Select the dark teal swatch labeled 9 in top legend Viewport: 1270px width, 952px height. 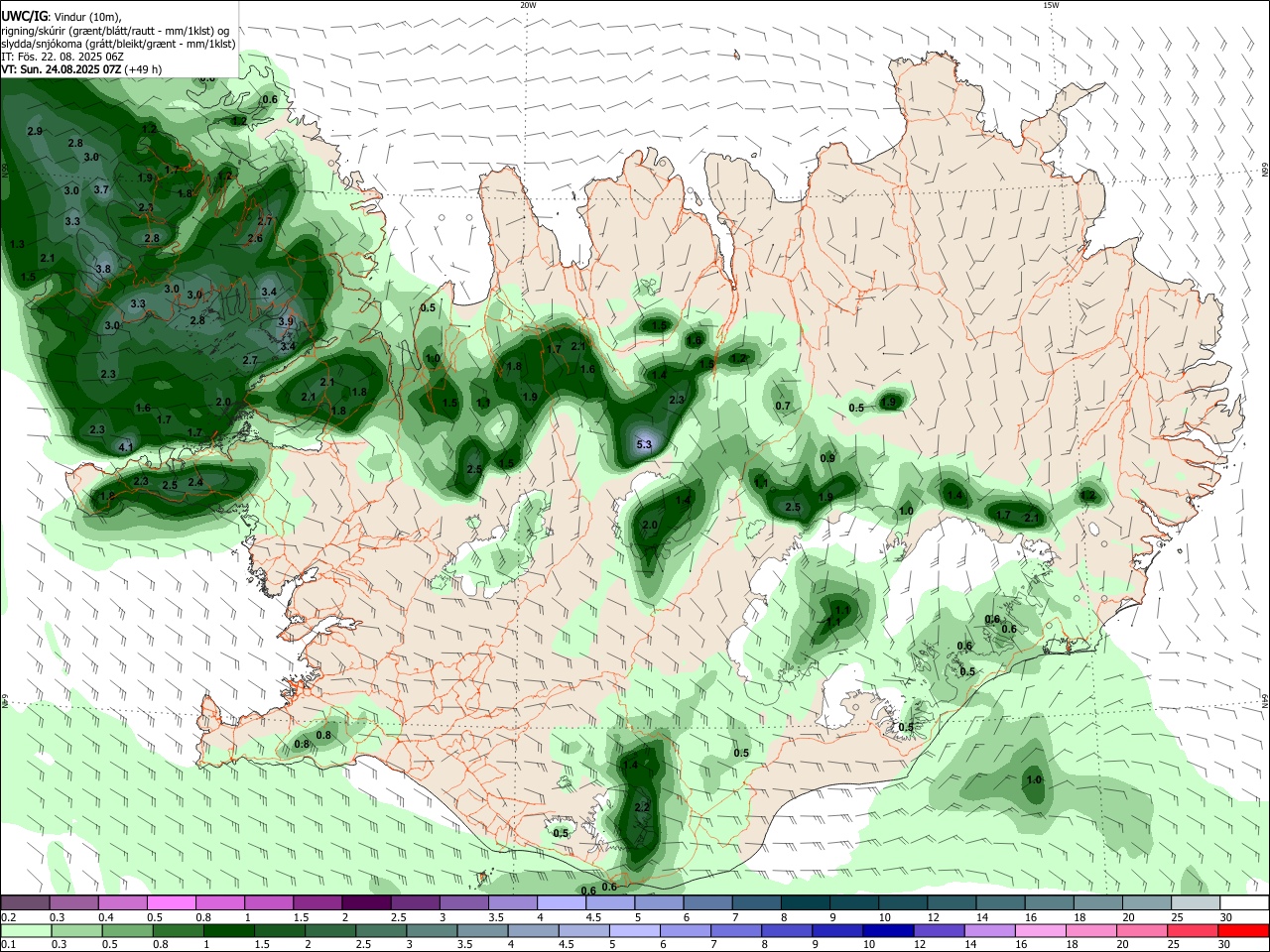pos(854,902)
